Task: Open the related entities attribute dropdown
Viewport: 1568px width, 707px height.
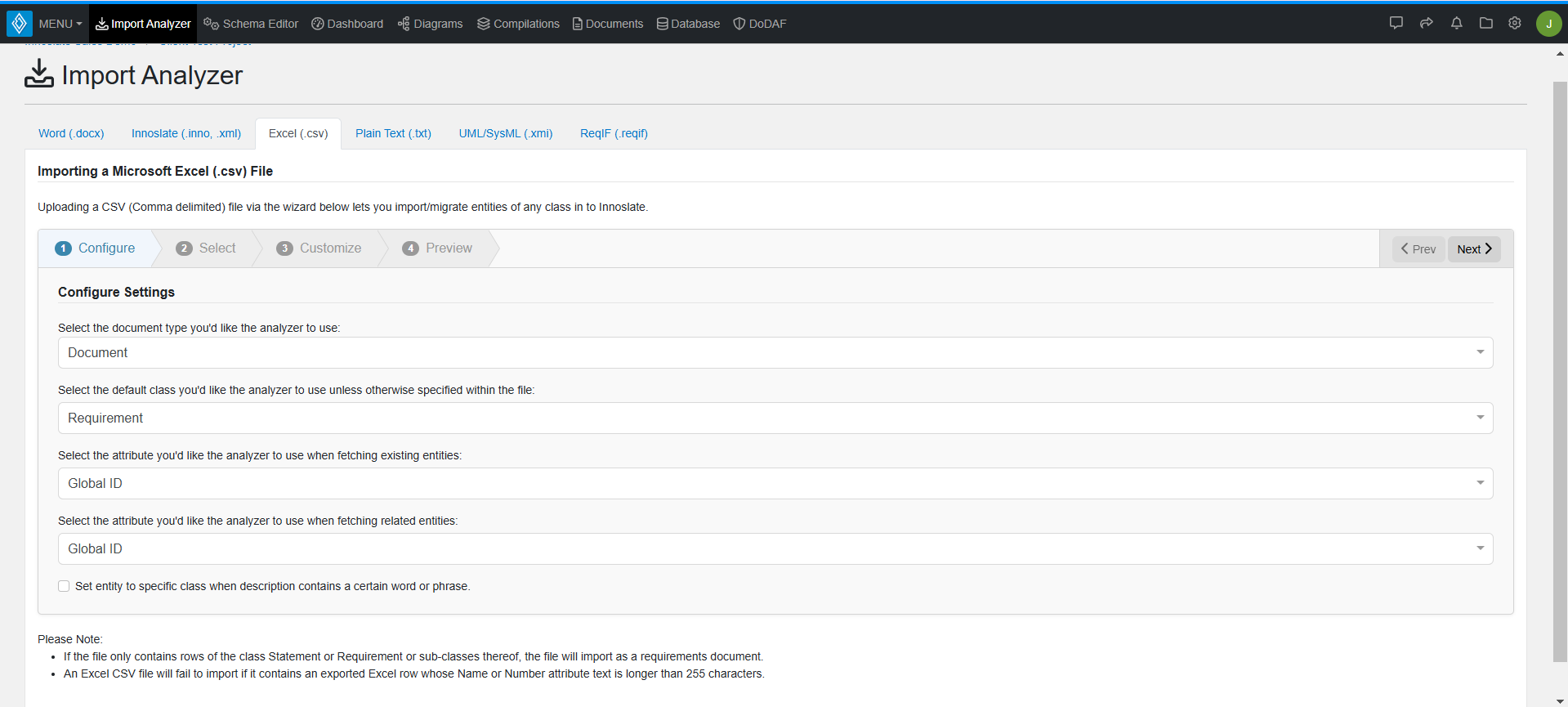Action: 775,549
